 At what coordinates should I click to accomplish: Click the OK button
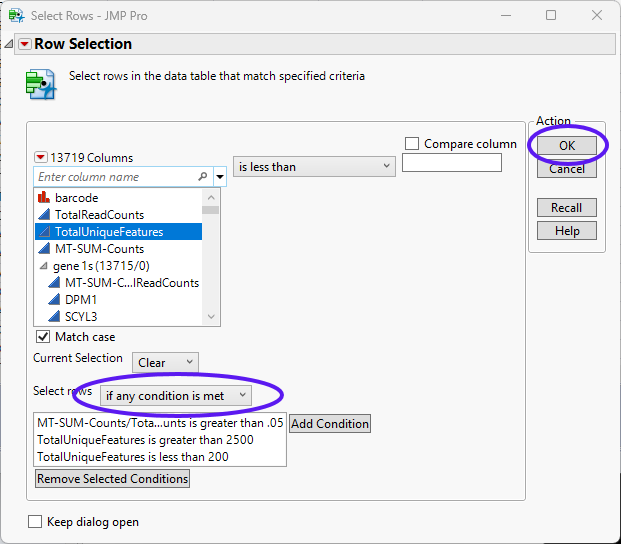click(566, 145)
